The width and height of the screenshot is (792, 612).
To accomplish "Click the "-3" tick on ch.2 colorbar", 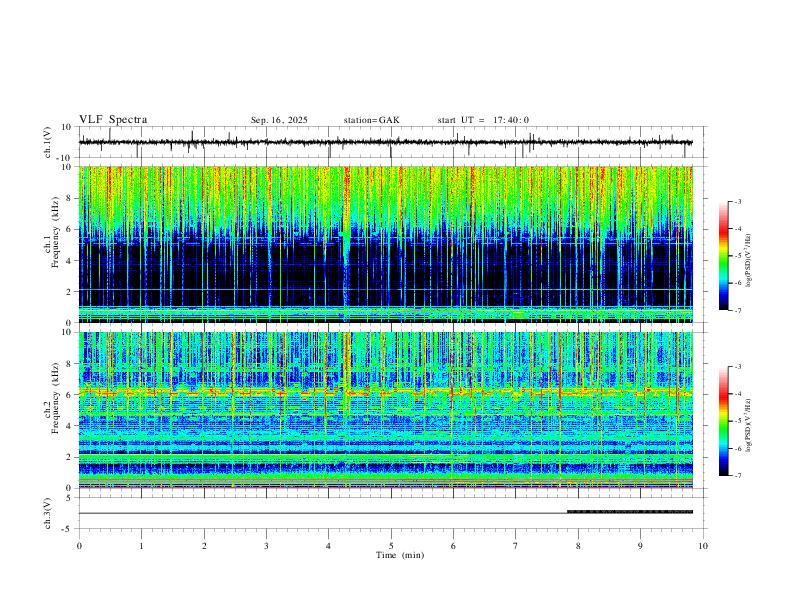I will click(x=737, y=367).
